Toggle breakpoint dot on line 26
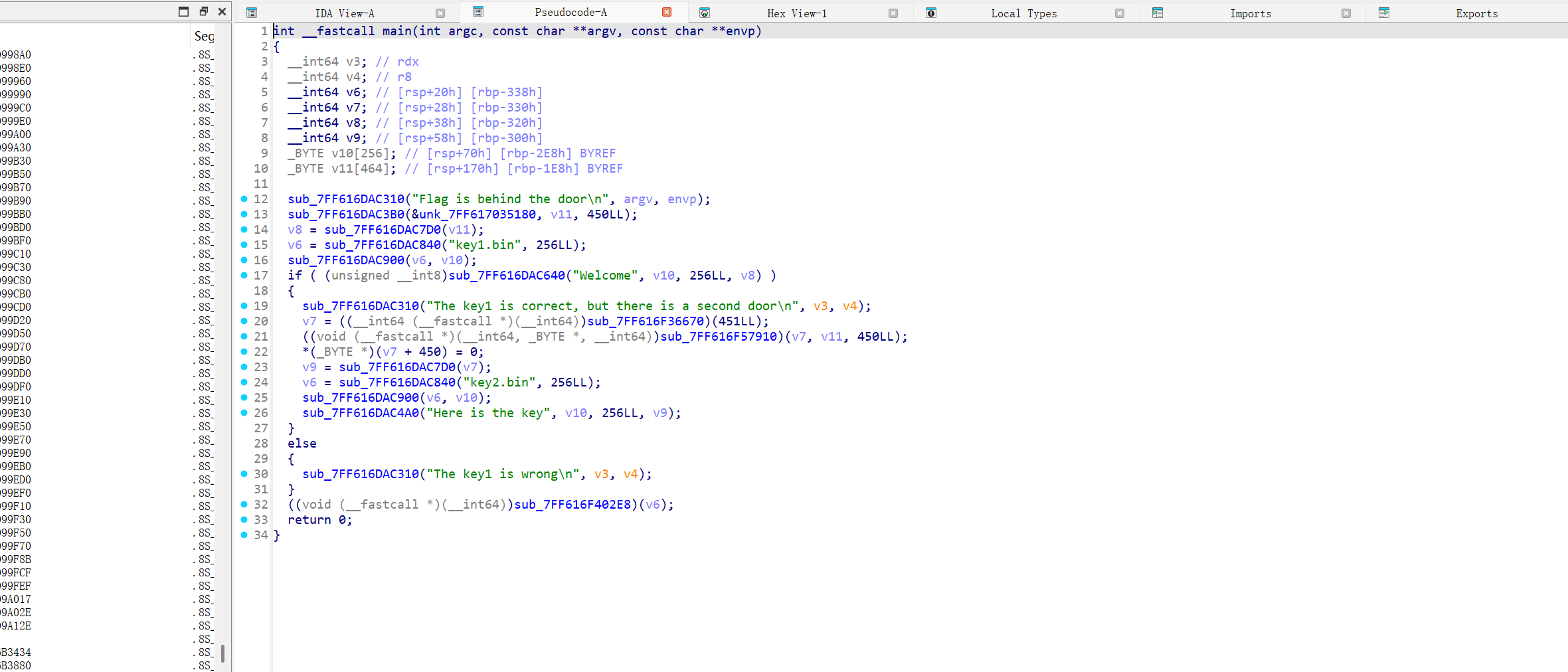 [x=244, y=412]
